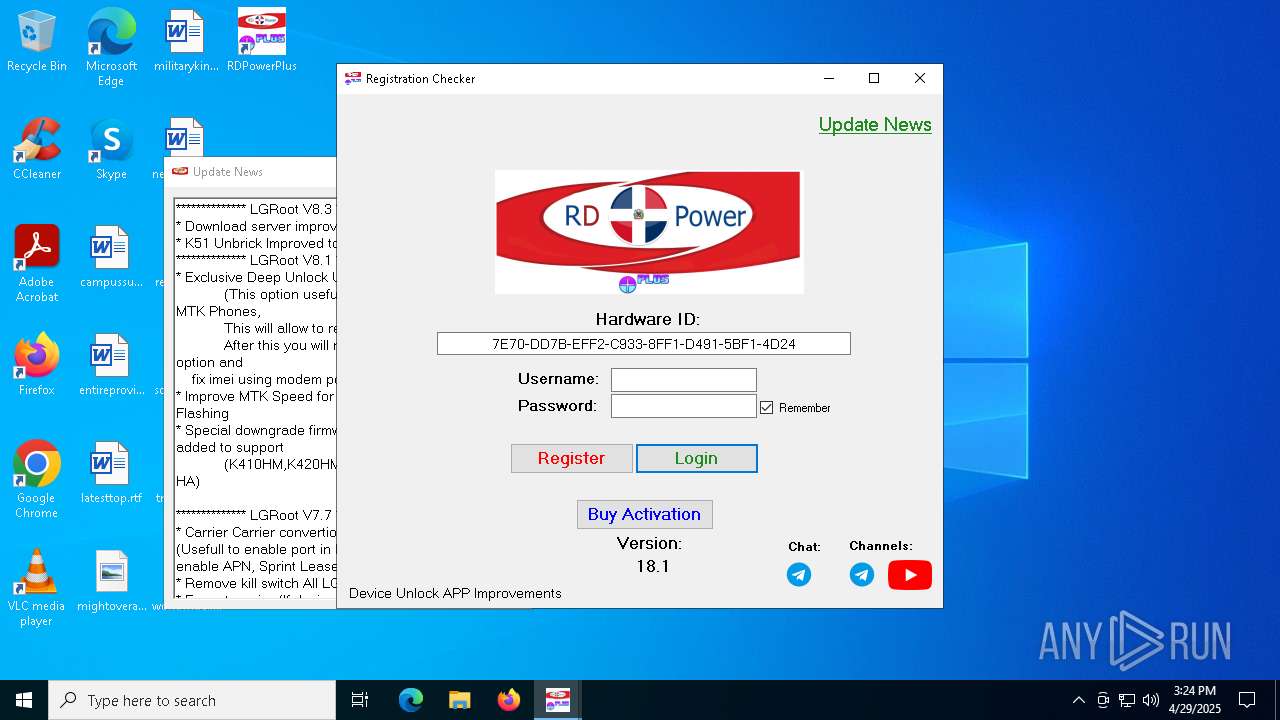
Task: Click the Password input field
Action: pos(684,406)
